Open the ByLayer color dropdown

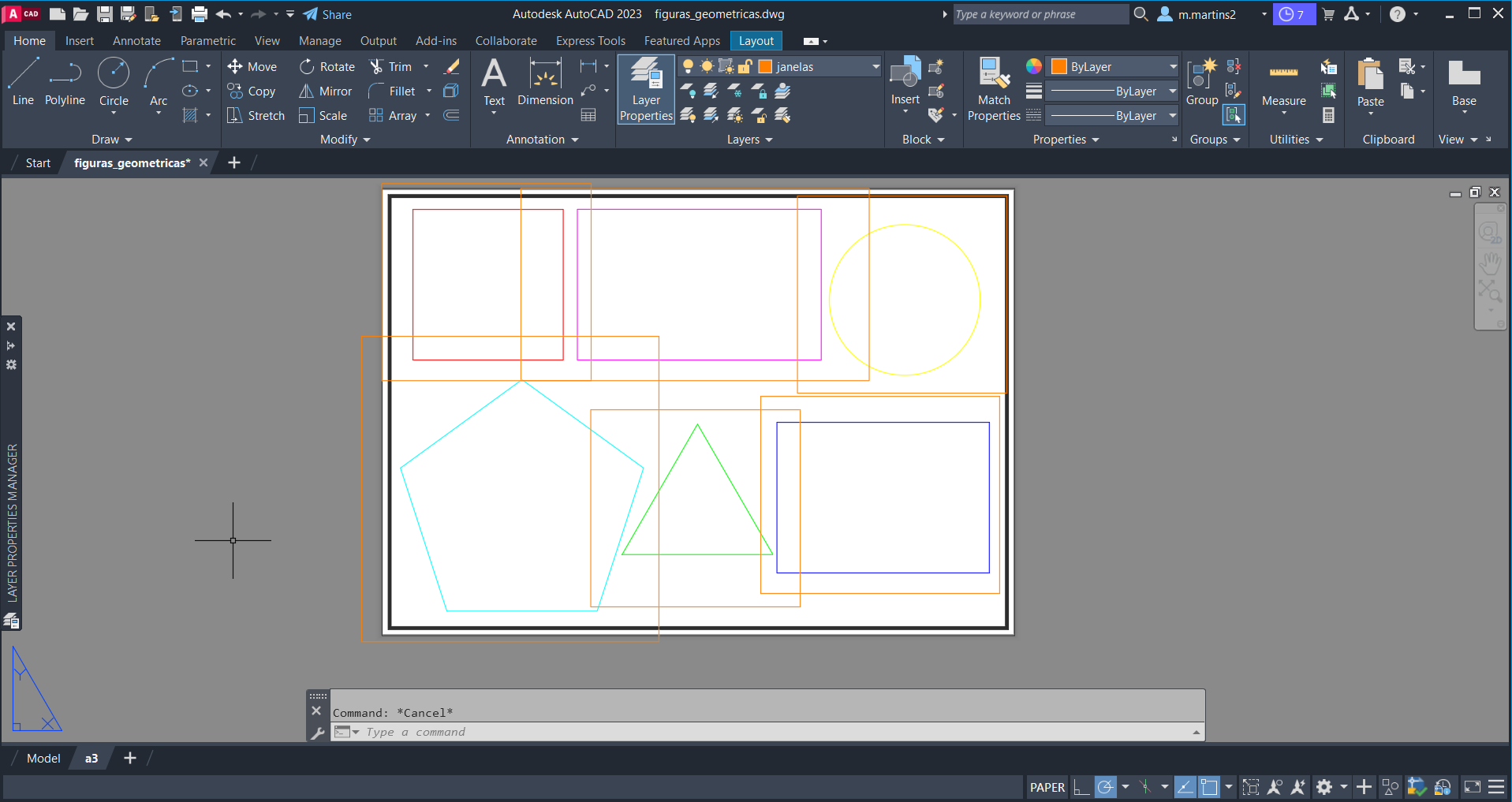point(1172,67)
